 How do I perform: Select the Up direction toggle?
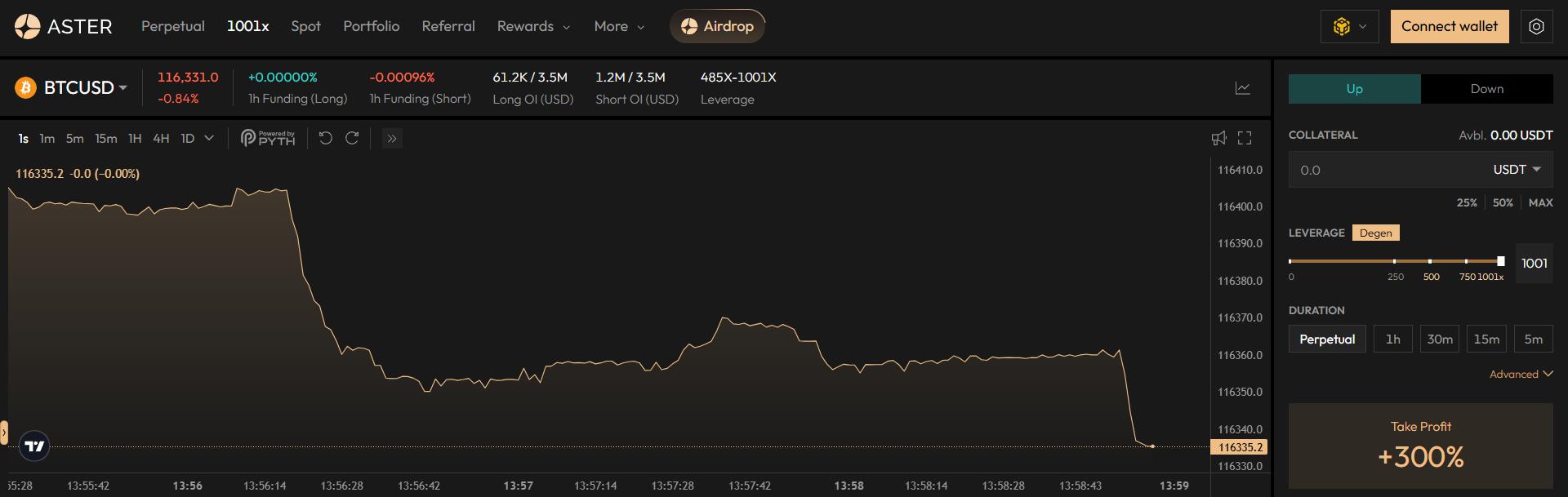pos(1354,89)
